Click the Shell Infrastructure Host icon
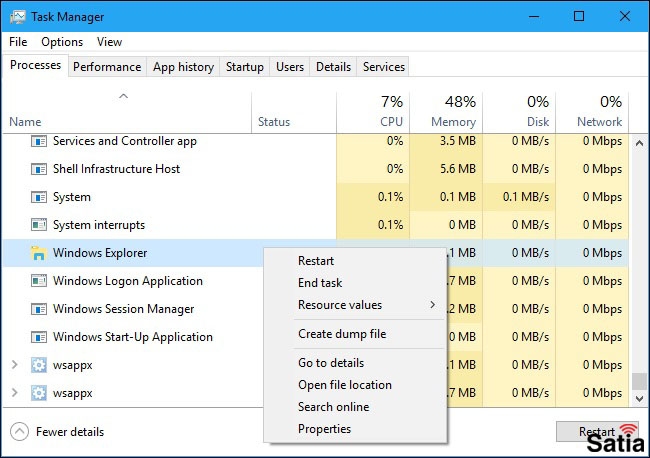This screenshot has height=458, width=650. (x=39, y=169)
